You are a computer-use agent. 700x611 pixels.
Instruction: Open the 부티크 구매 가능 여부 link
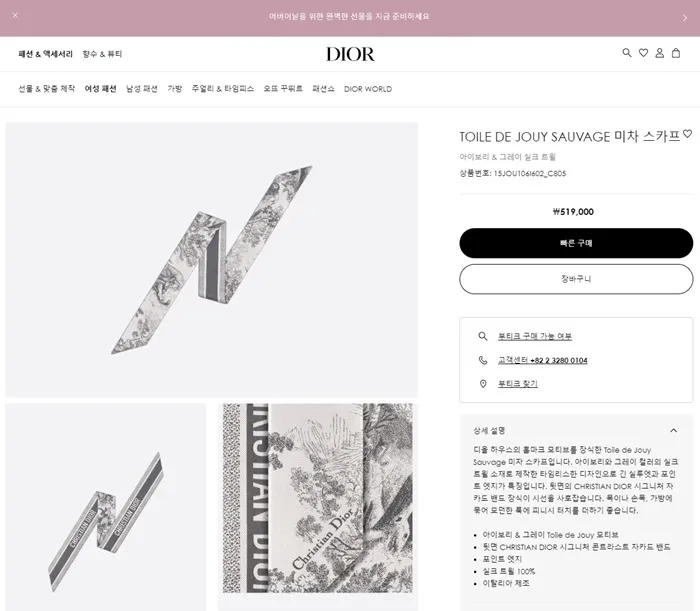[x=535, y=336]
